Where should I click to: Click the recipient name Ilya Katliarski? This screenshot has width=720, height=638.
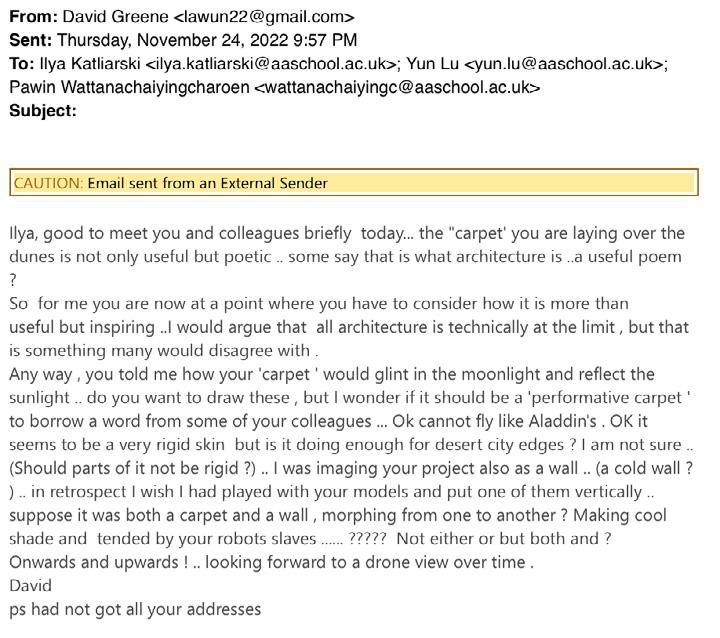[89, 64]
